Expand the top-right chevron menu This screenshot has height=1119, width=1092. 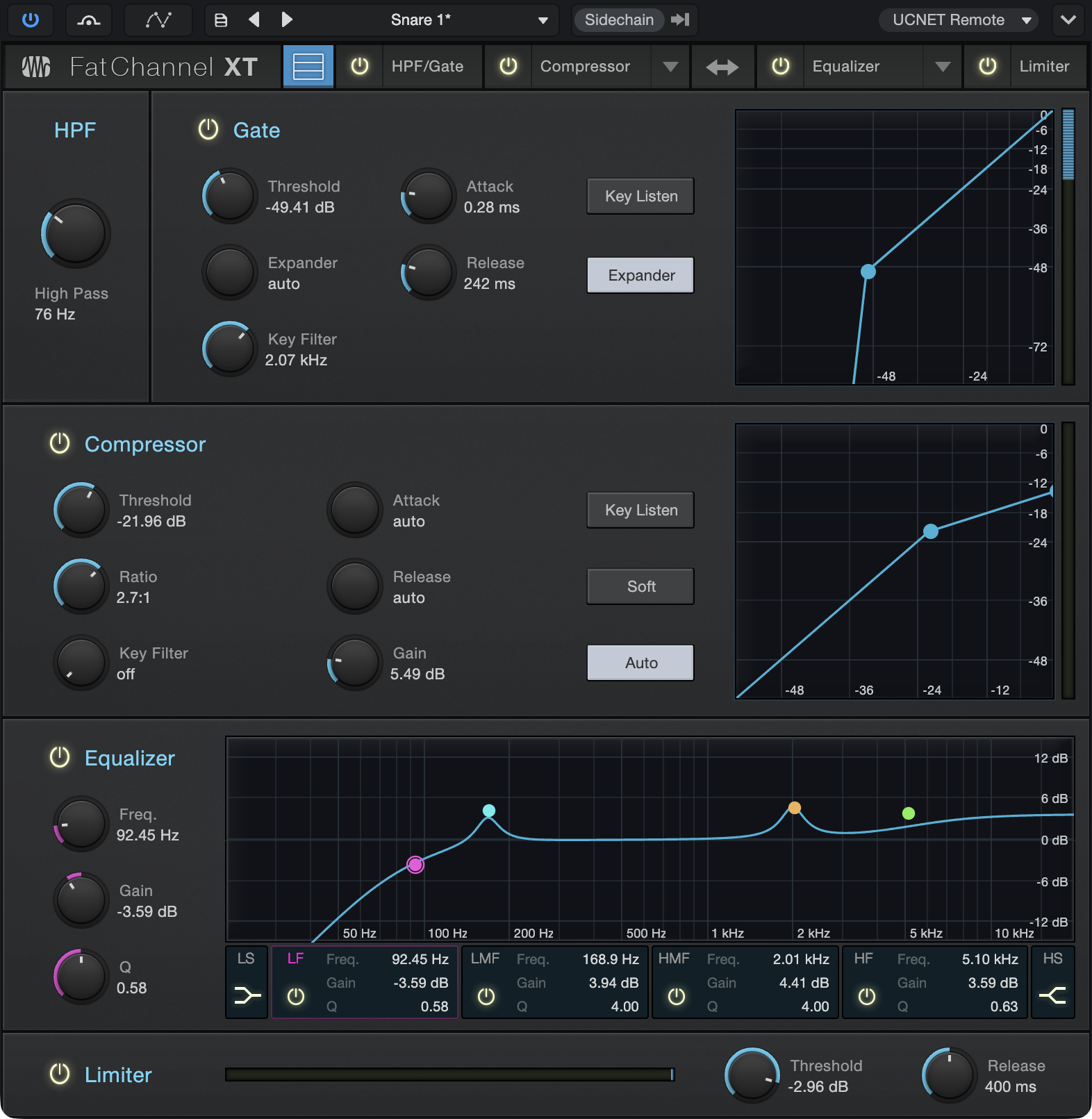[x=1068, y=19]
